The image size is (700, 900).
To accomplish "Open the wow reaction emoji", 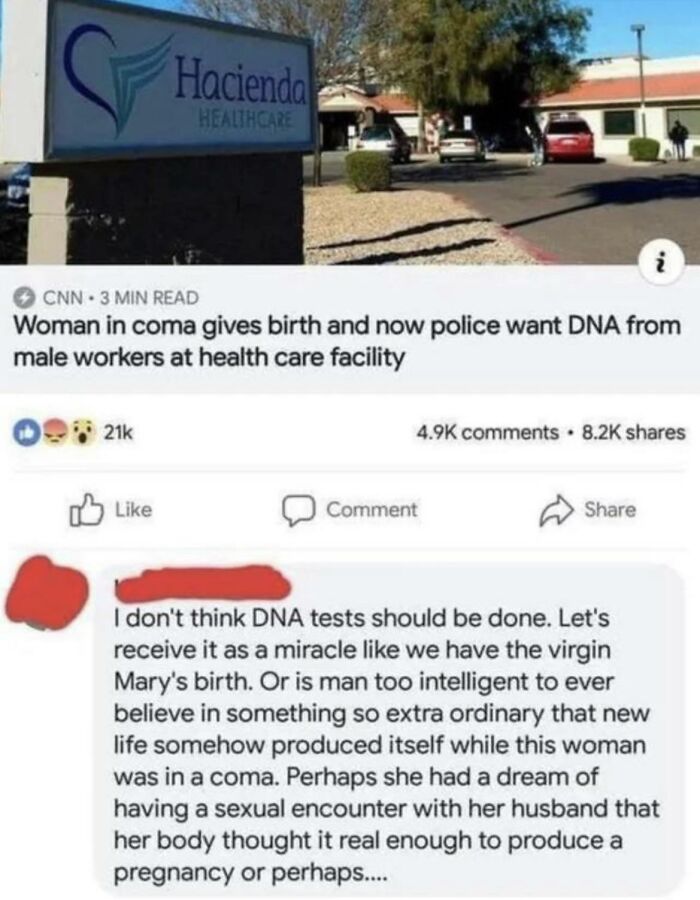I will 85,433.
